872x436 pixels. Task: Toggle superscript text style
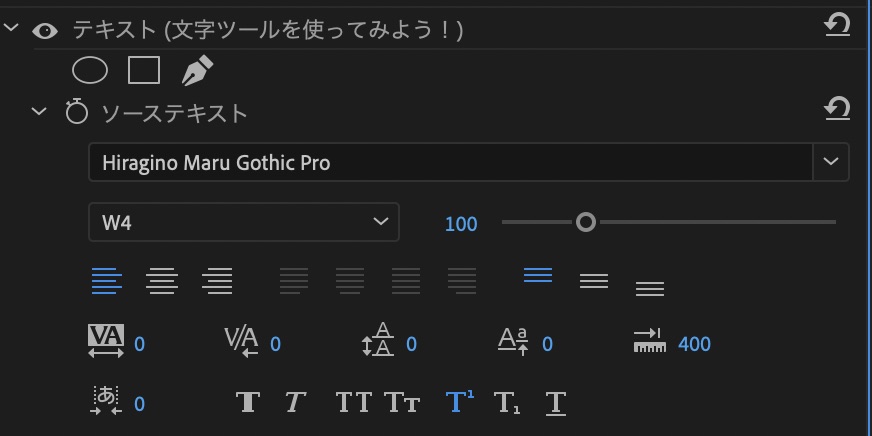point(459,402)
